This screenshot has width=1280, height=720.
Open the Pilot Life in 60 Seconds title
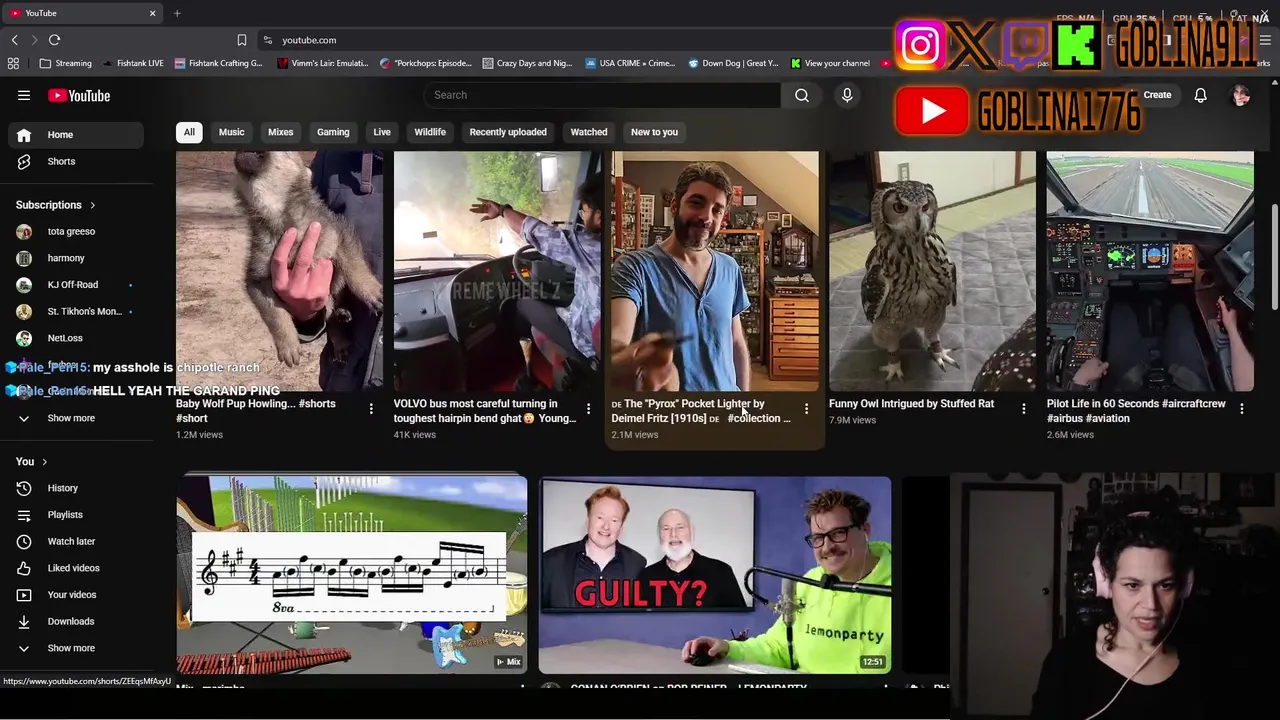1136,411
